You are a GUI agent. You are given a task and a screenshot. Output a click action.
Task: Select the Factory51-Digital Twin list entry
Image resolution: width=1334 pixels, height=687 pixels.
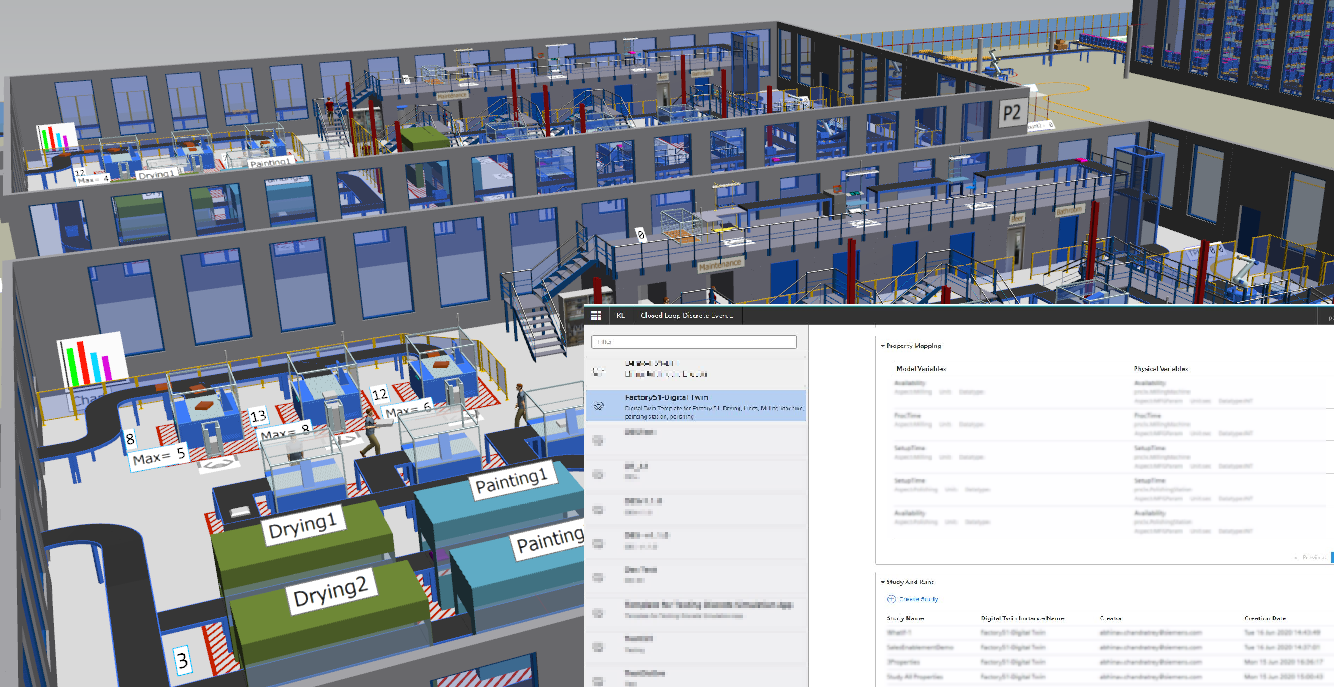coord(700,403)
